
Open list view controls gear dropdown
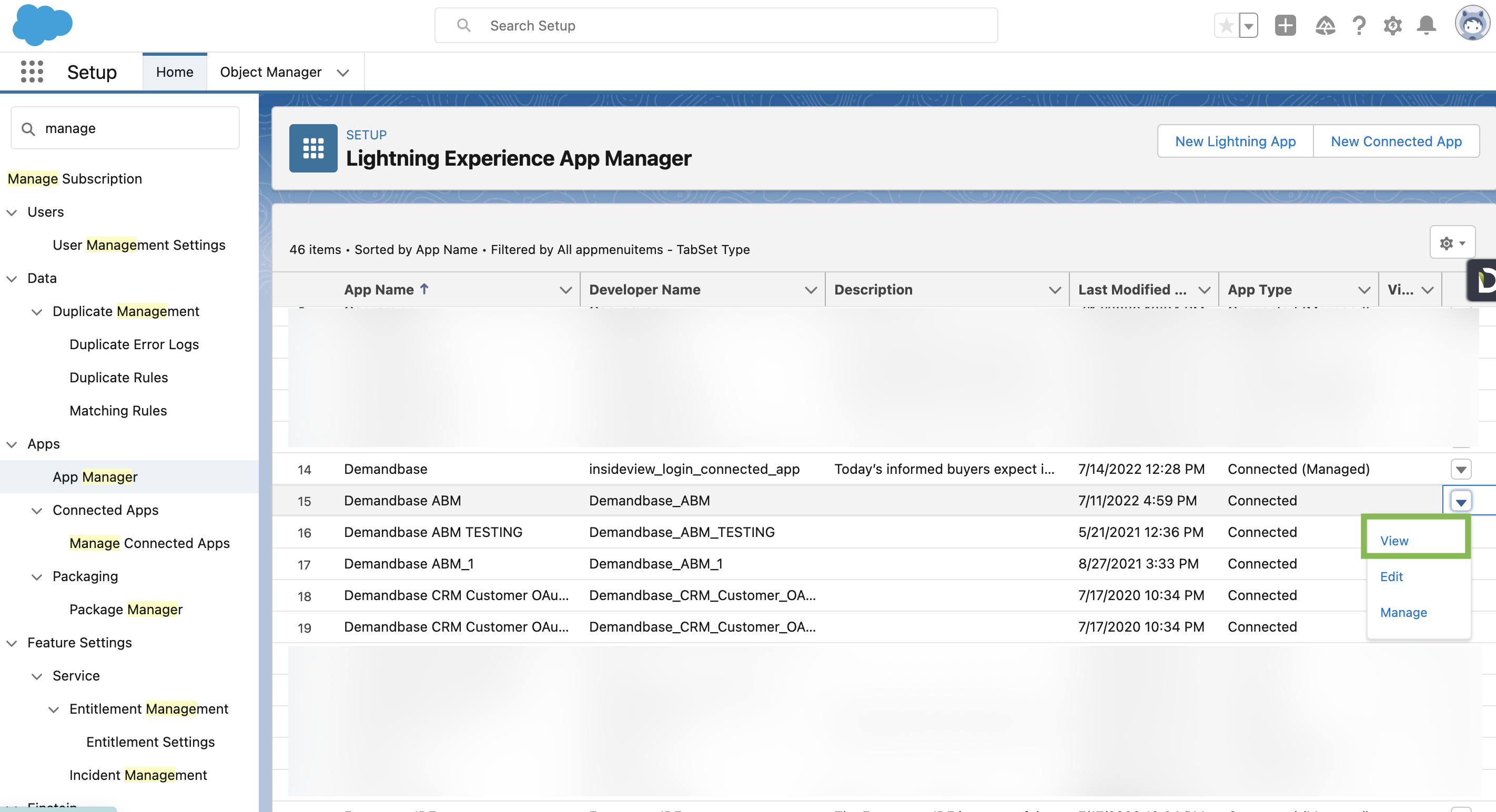1452,242
